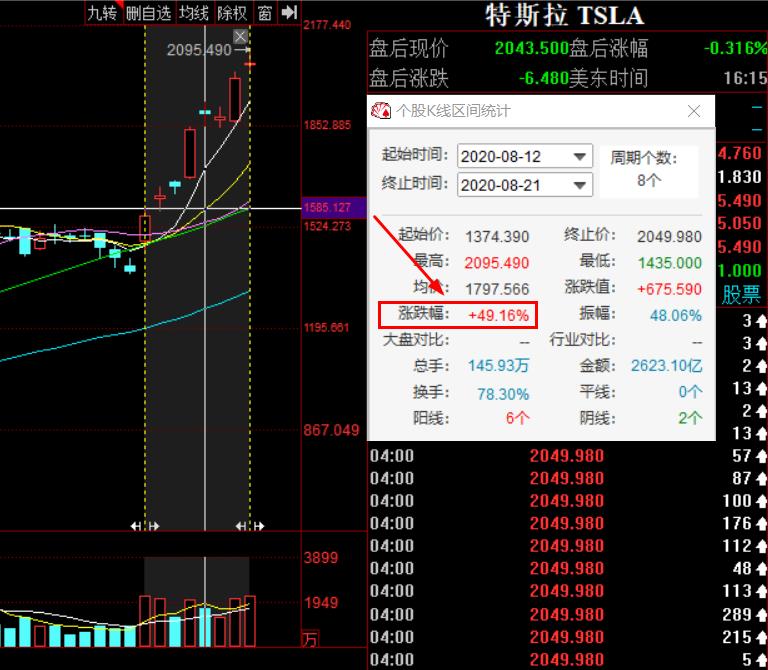The image size is (768, 670).
Task: Close the 个股K线区间统计 dialog
Action: (694, 112)
